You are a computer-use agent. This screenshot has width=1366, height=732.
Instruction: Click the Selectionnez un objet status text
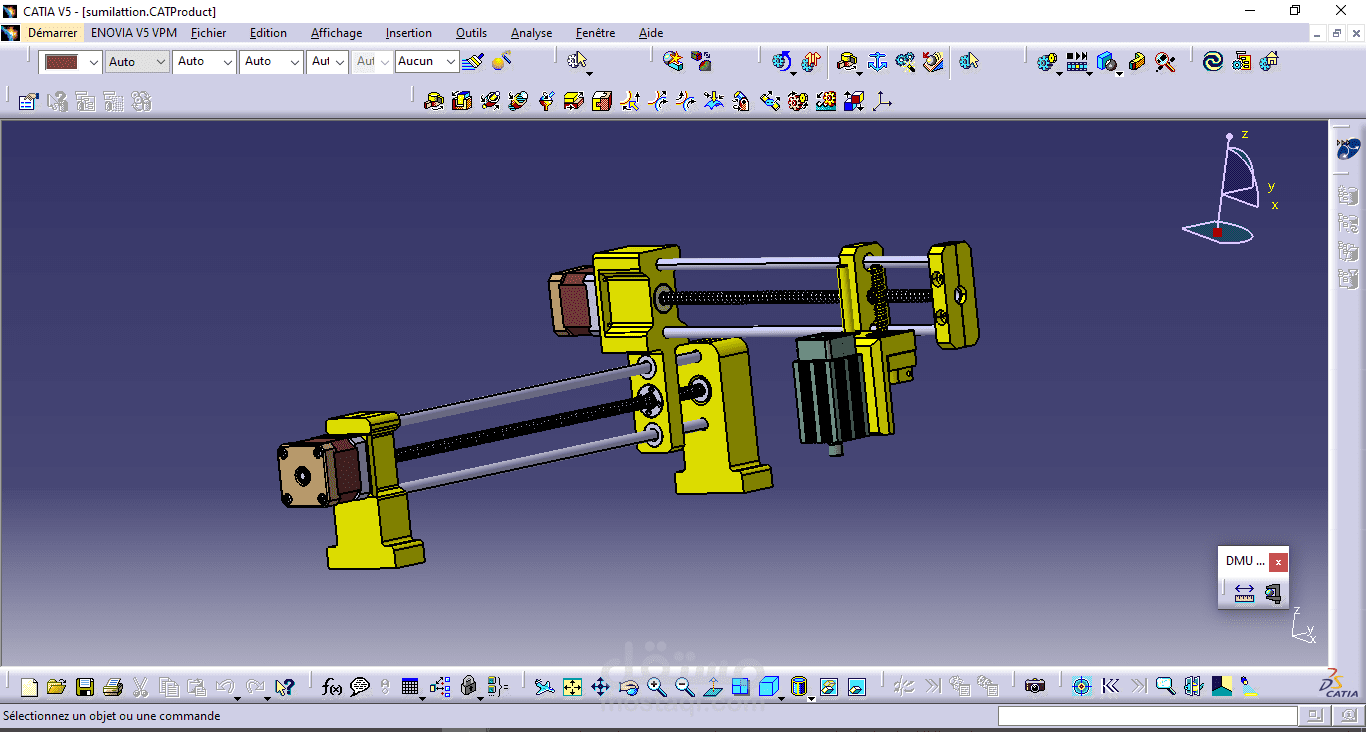[x=111, y=716]
